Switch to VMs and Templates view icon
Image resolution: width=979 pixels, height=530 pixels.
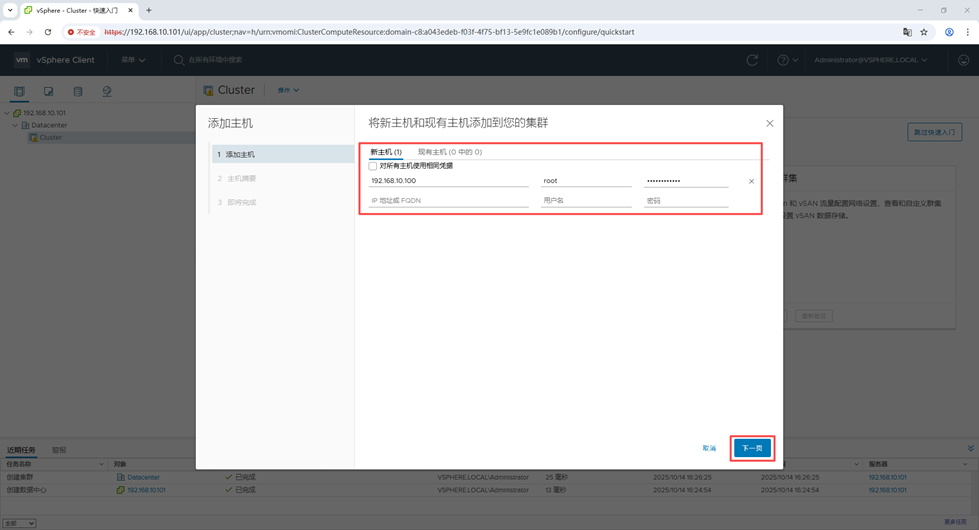[48, 91]
